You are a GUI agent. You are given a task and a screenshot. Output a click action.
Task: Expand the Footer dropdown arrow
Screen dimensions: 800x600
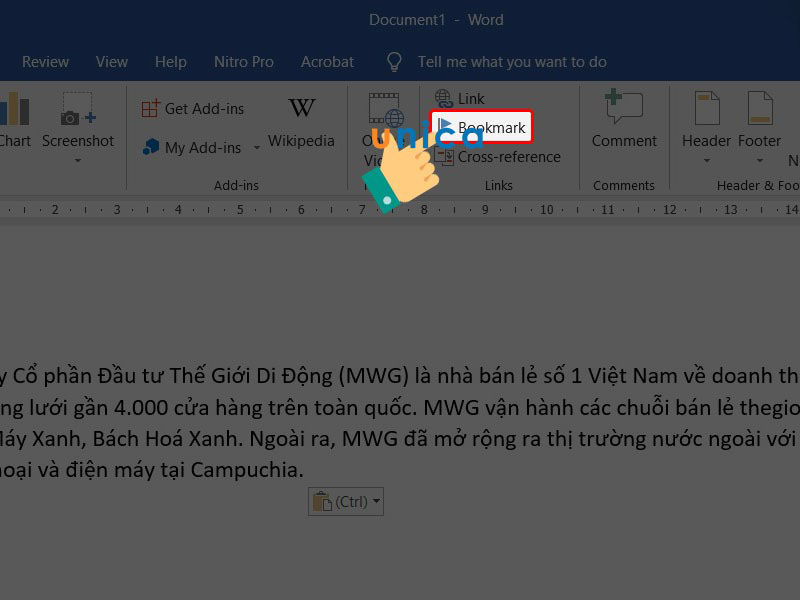click(760, 161)
